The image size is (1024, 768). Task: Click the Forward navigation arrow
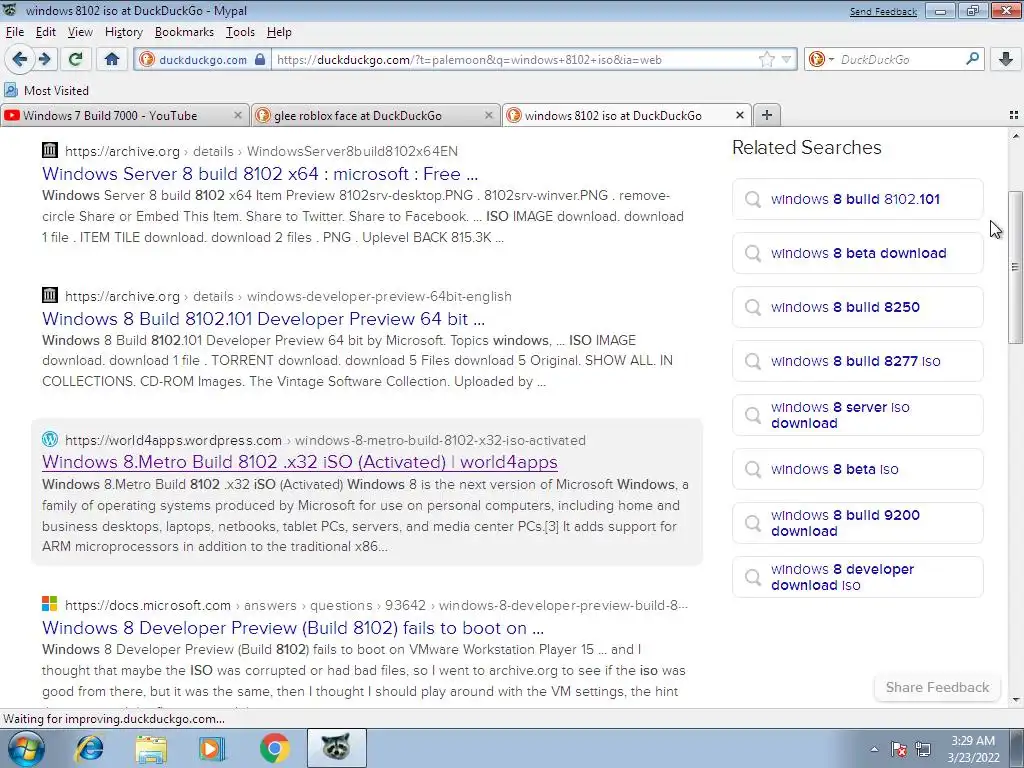coord(44,59)
